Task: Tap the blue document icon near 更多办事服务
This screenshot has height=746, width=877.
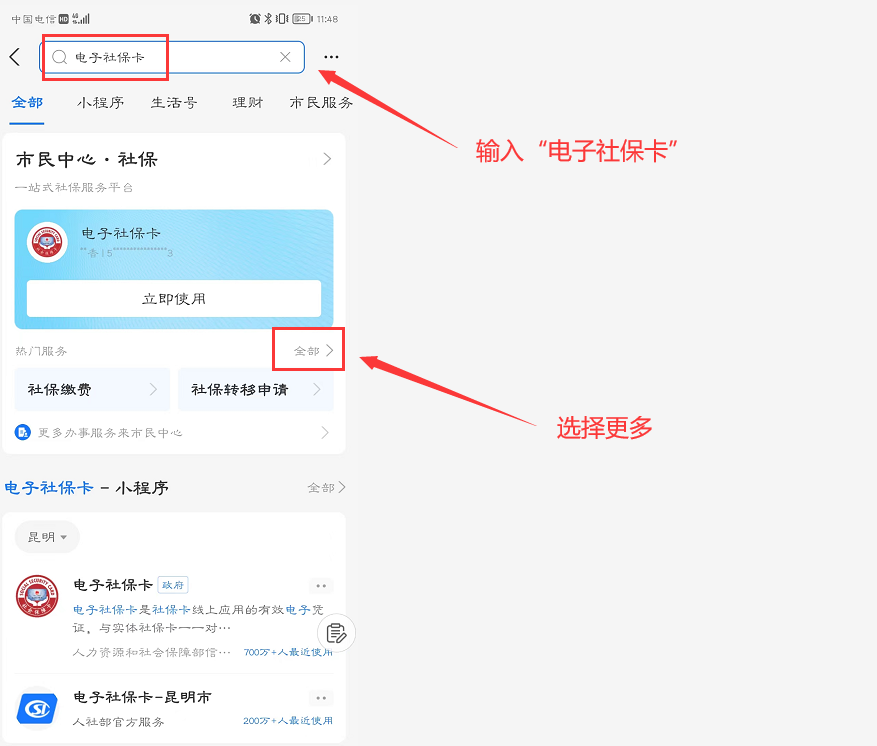Action: [x=22, y=432]
